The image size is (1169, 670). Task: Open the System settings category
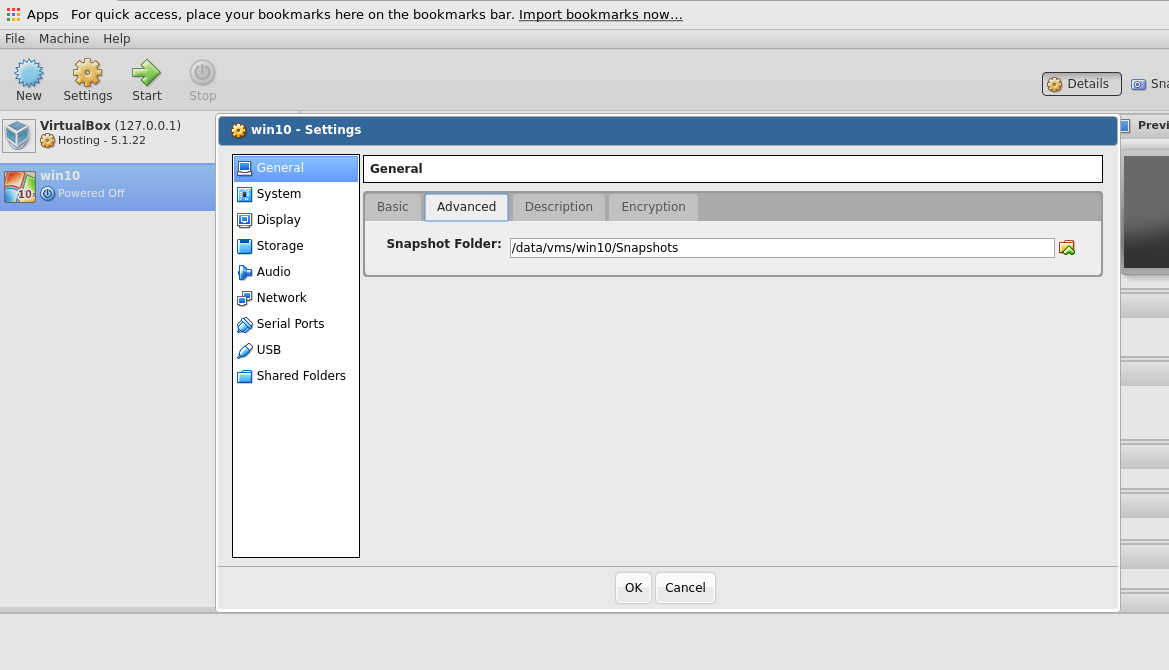(296, 194)
